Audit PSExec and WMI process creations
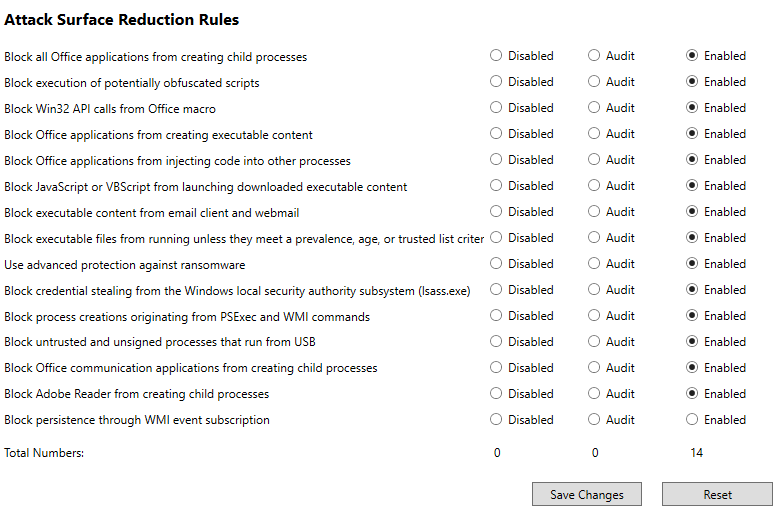The image size is (781, 514). [x=595, y=316]
